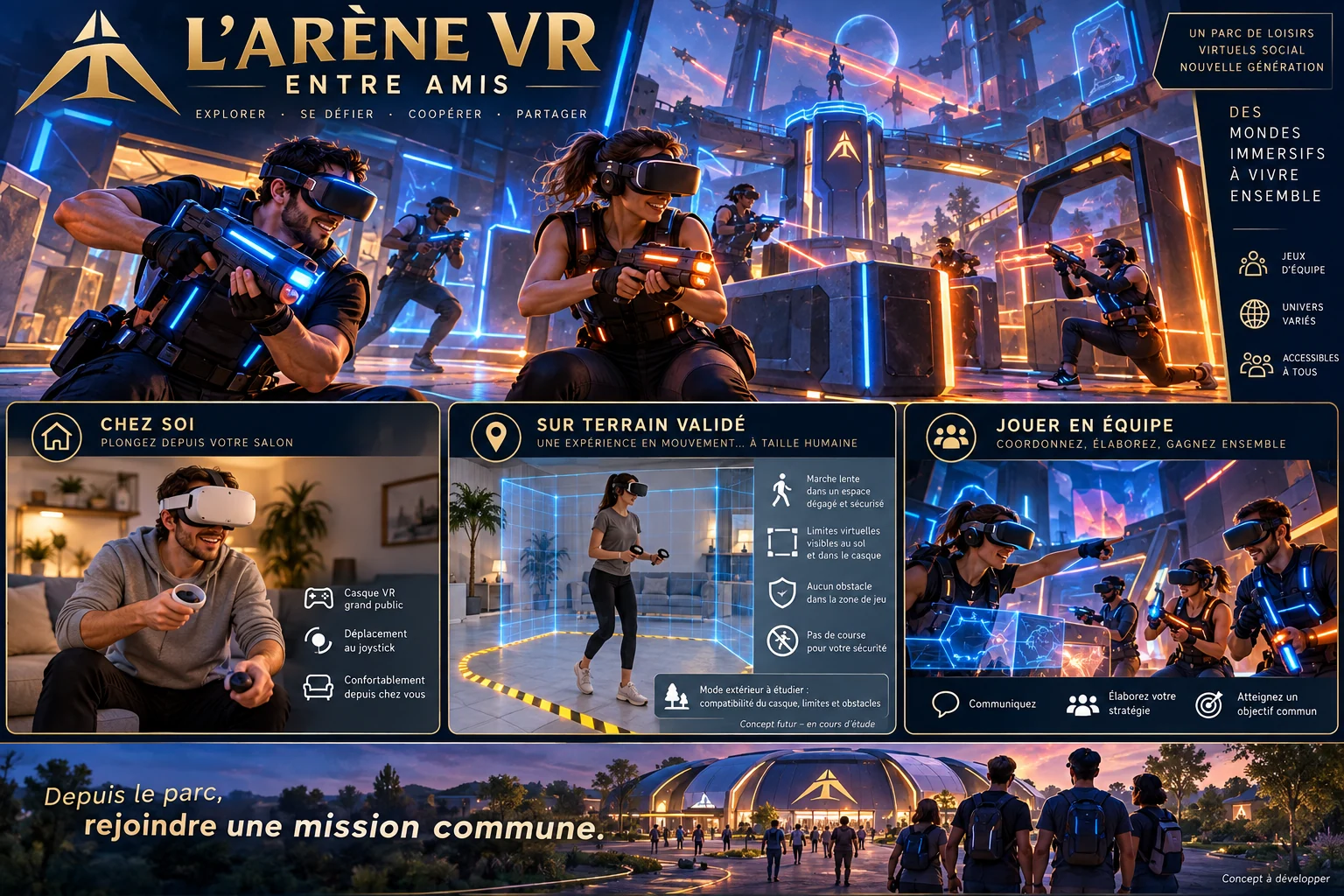Click COORDONNEZ, ÉLABOREZ, GAGNEZ ENSEMBLE subtitle
The width and height of the screenshot is (1344, 896).
point(1141,444)
